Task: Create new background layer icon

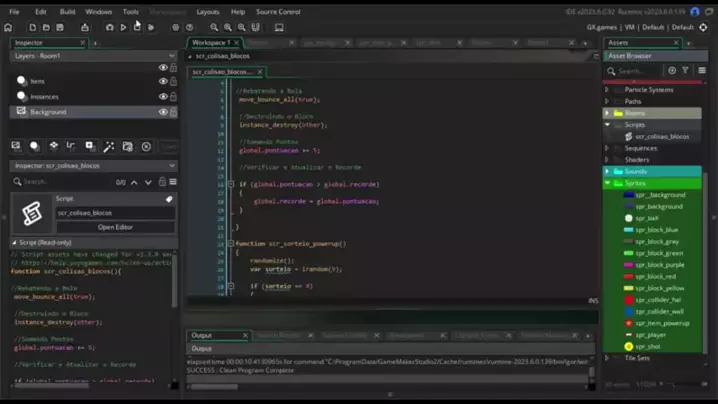Action: coord(16,146)
